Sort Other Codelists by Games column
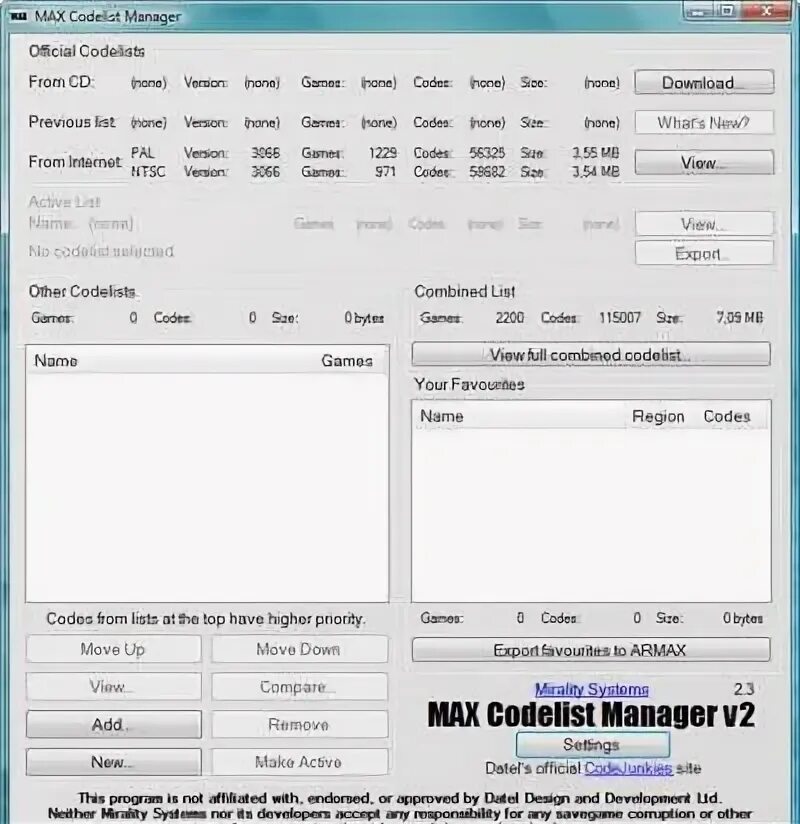800x824 pixels. click(347, 361)
